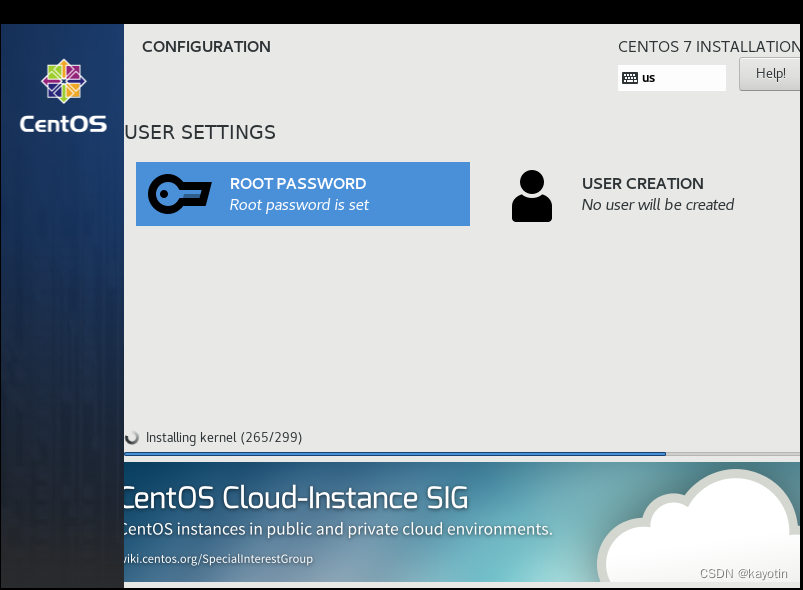Viewport: 803px width, 590px height.
Task: Click the 'No user will be created' text
Action: point(658,205)
